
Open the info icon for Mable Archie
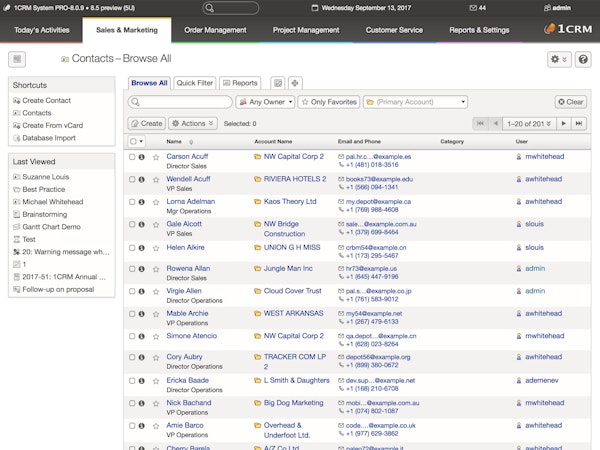[142, 314]
